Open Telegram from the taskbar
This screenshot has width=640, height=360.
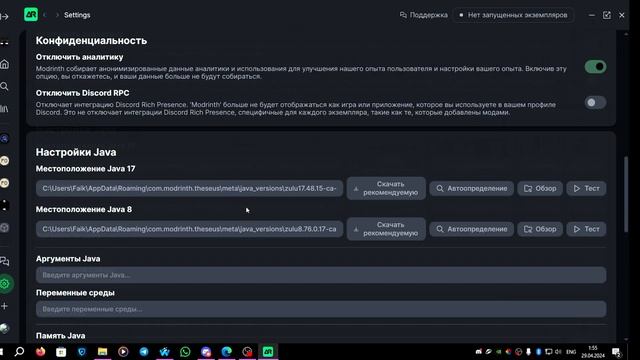144,351
